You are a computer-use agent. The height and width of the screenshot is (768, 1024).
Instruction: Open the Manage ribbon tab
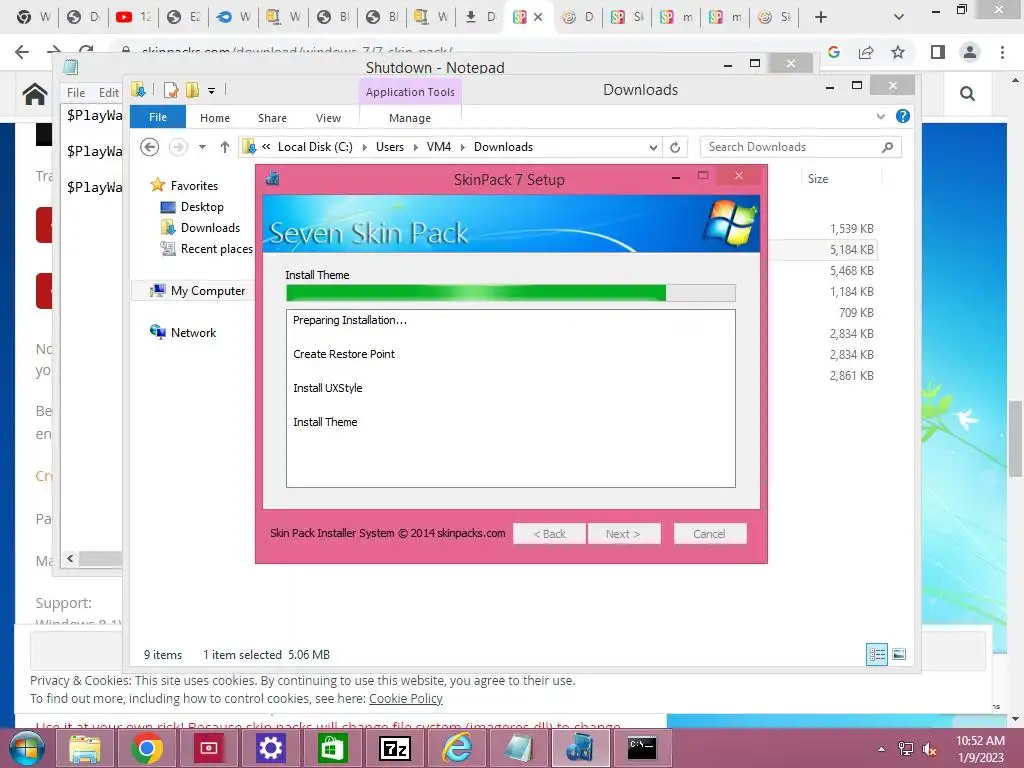coord(410,118)
